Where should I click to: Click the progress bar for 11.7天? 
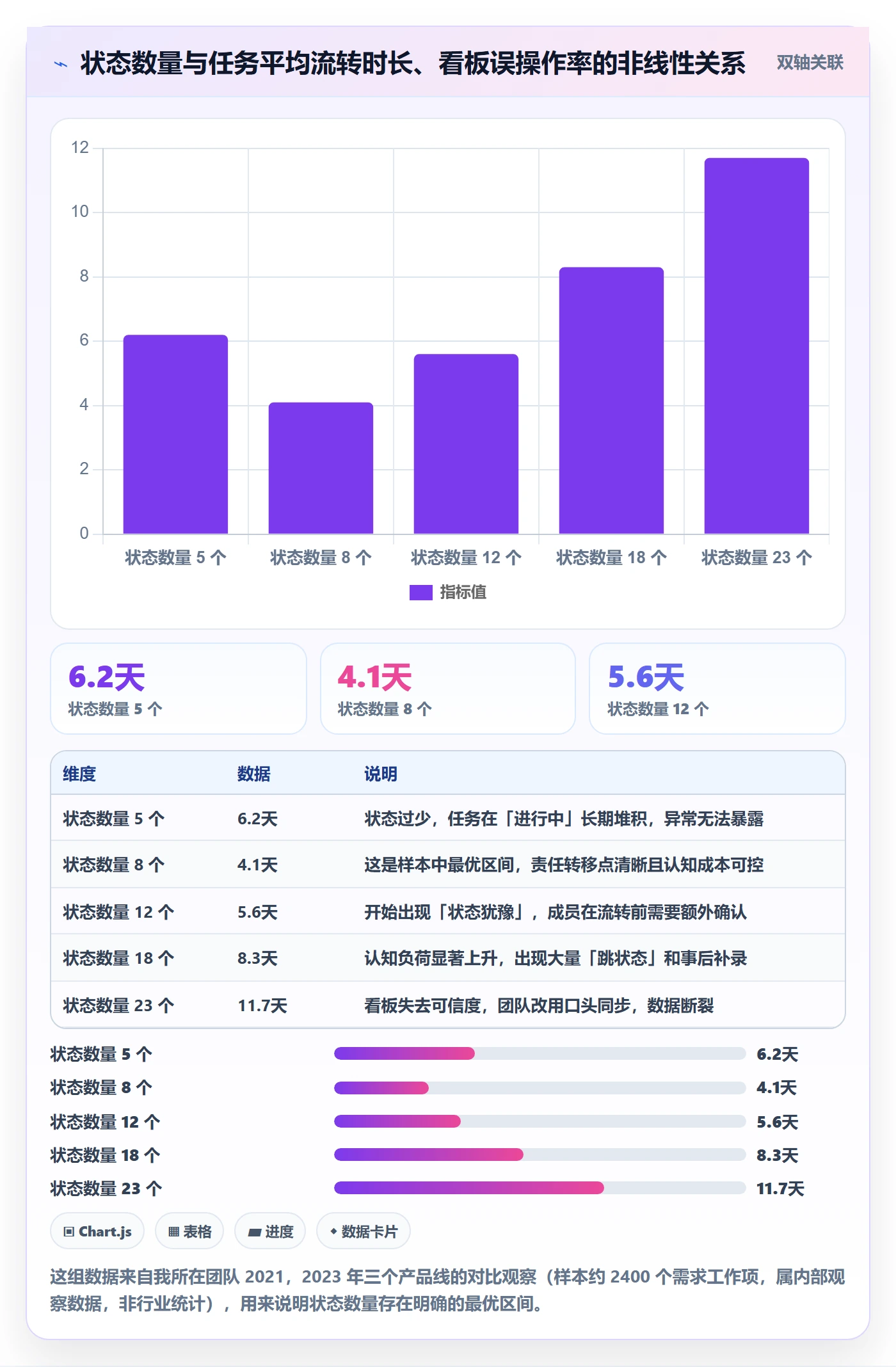540,1188
